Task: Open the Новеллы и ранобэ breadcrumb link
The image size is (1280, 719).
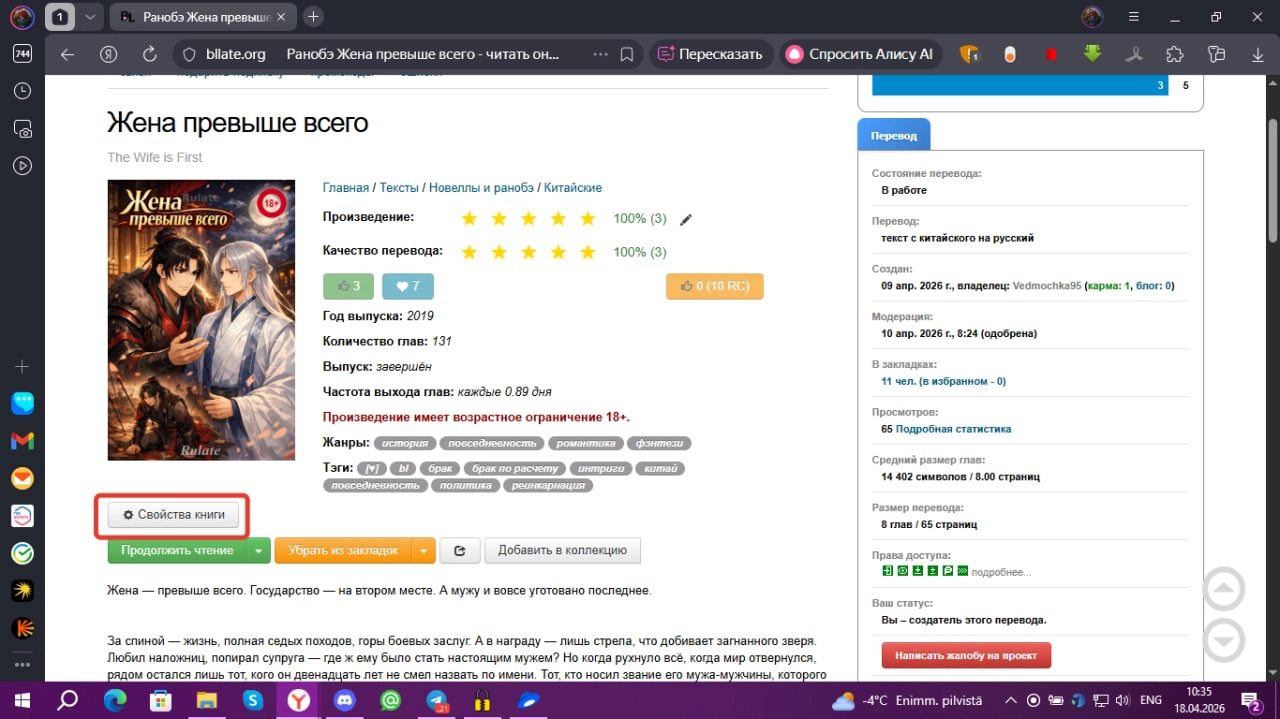Action: coord(482,187)
